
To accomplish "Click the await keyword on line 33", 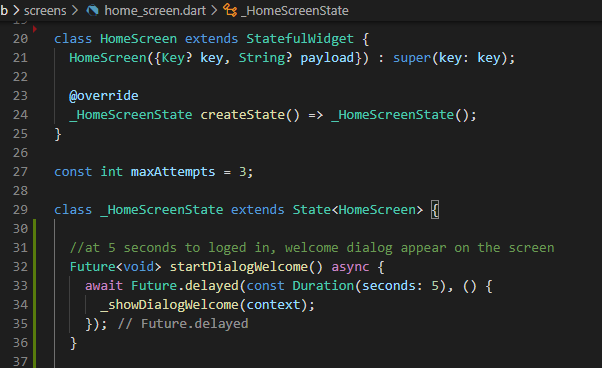I will click(104, 286).
